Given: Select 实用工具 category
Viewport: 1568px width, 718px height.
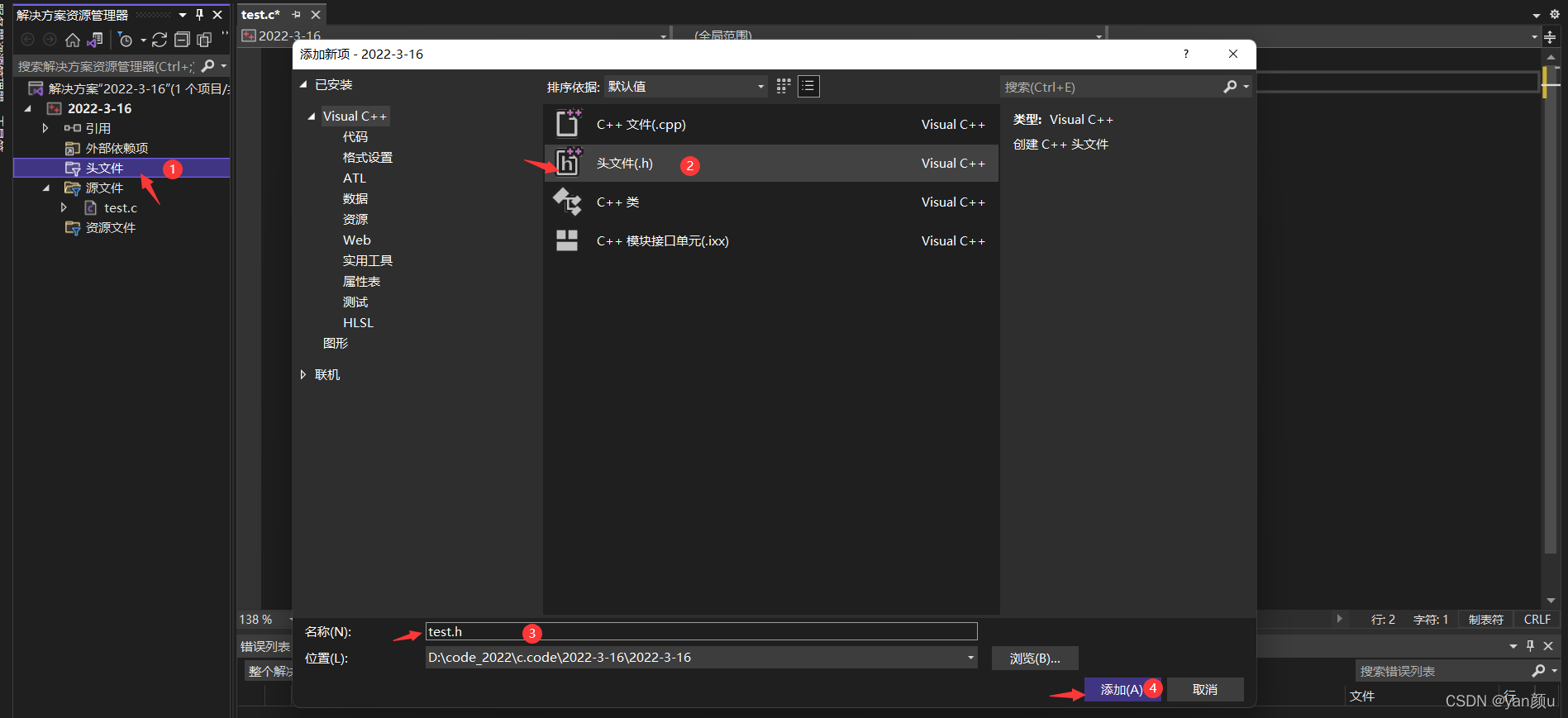Looking at the screenshot, I should pos(368,261).
